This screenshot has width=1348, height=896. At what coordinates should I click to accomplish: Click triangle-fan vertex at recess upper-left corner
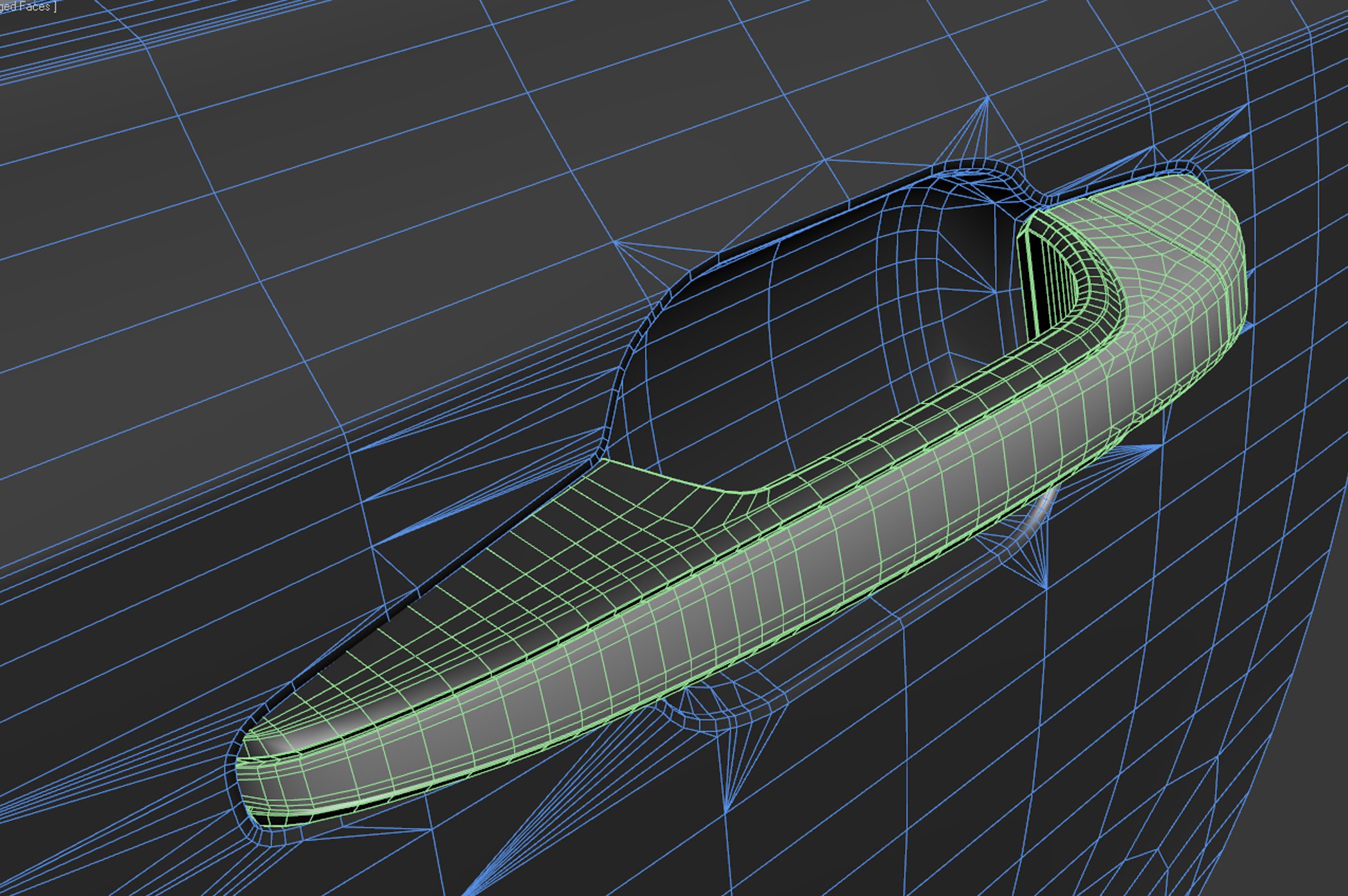tap(615, 241)
